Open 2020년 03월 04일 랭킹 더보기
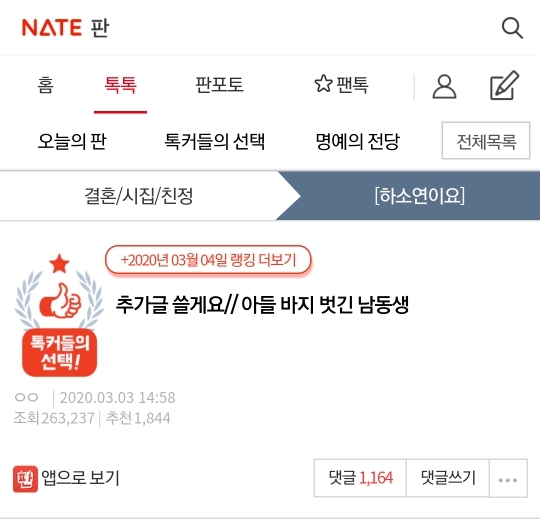Image resolution: width=540 pixels, height=519 pixels. coord(208,260)
